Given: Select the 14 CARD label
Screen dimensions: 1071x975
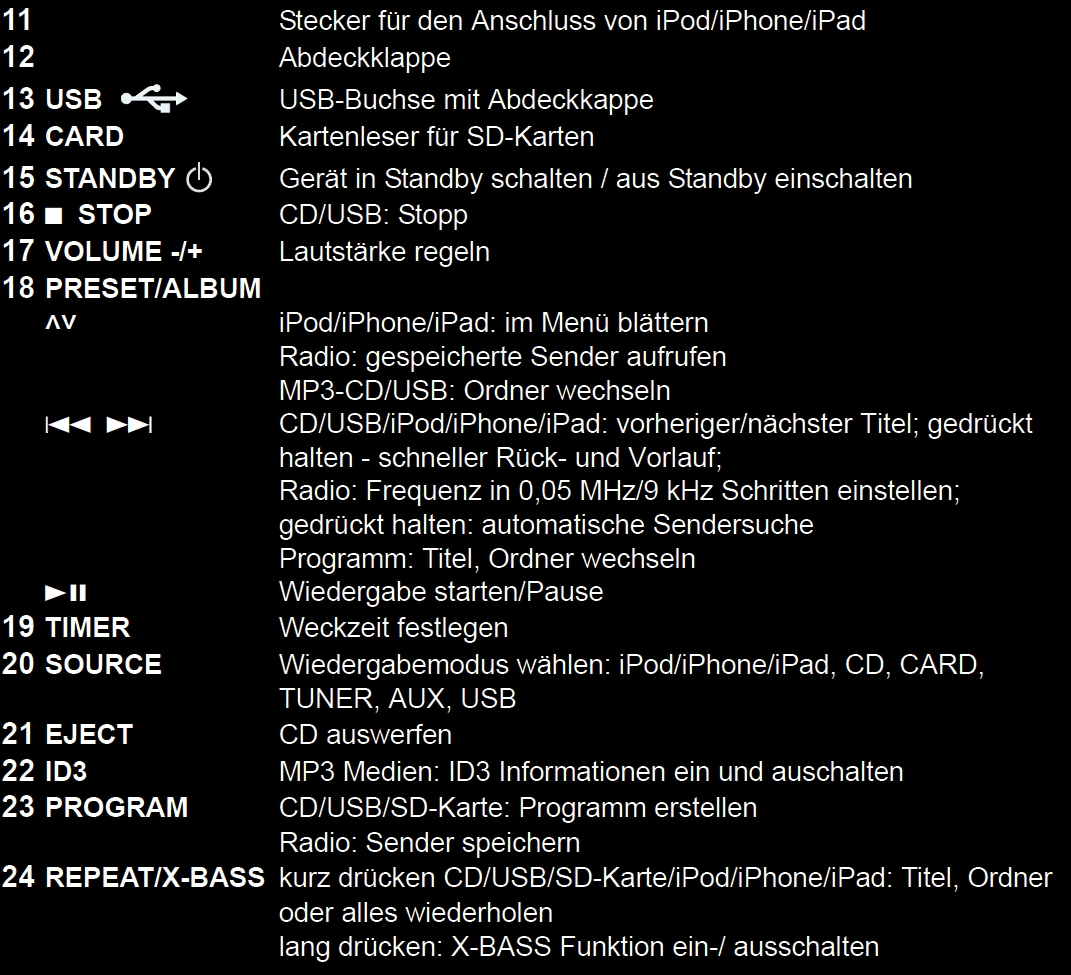Looking at the screenshot, I should pos(63,136).
